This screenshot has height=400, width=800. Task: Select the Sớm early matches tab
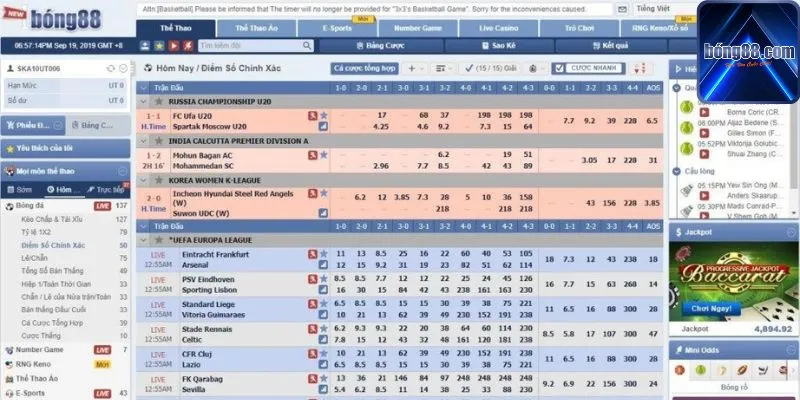[20, 189]
